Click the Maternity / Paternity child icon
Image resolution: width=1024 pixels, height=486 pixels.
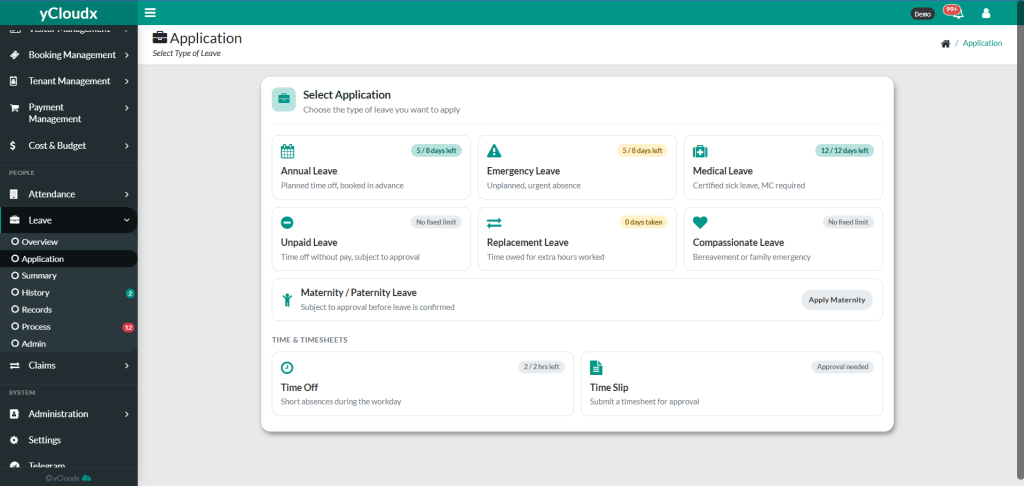click(x=287, y=300)
